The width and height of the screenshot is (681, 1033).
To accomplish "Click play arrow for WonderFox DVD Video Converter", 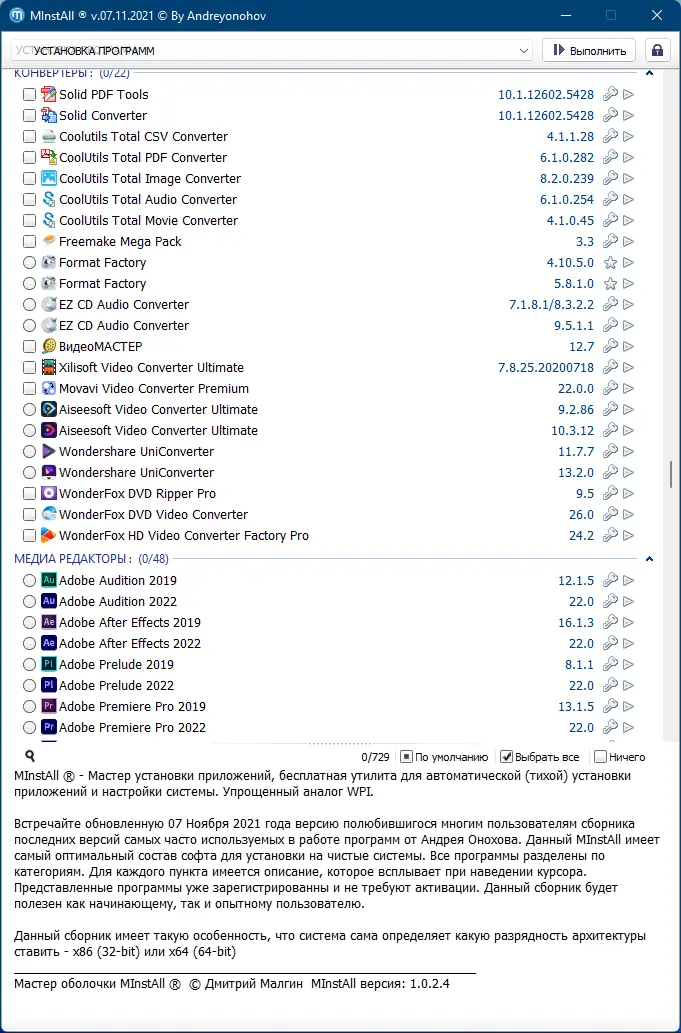I will [629, 515].
